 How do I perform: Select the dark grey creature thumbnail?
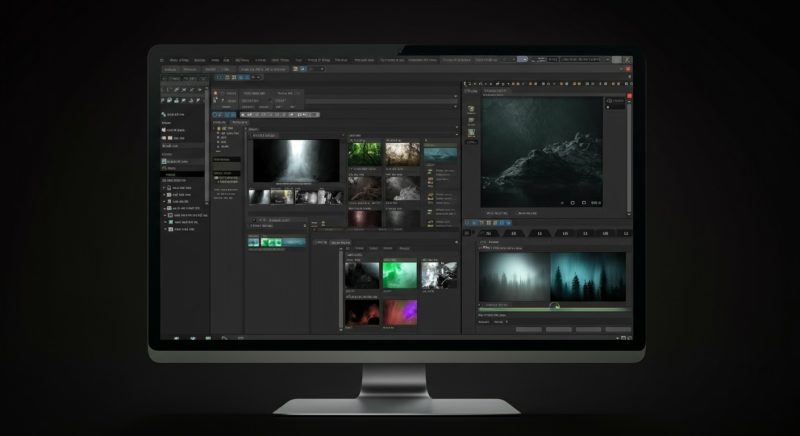click(362, 275)
